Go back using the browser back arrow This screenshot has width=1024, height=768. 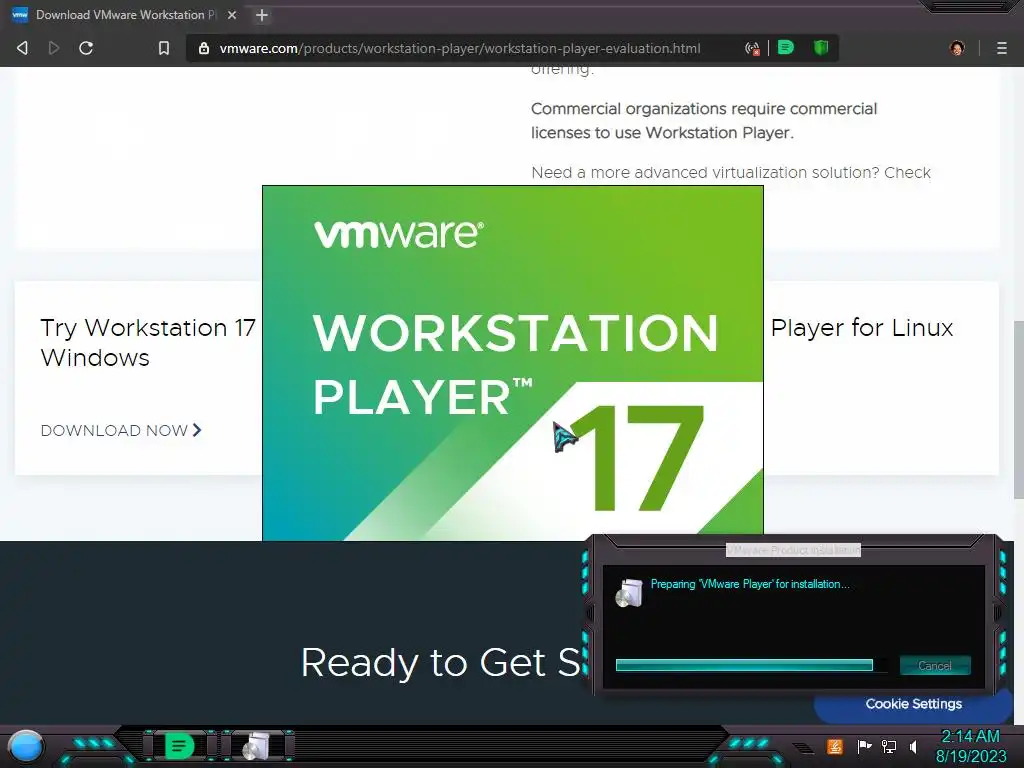click(x=22, y=48)
